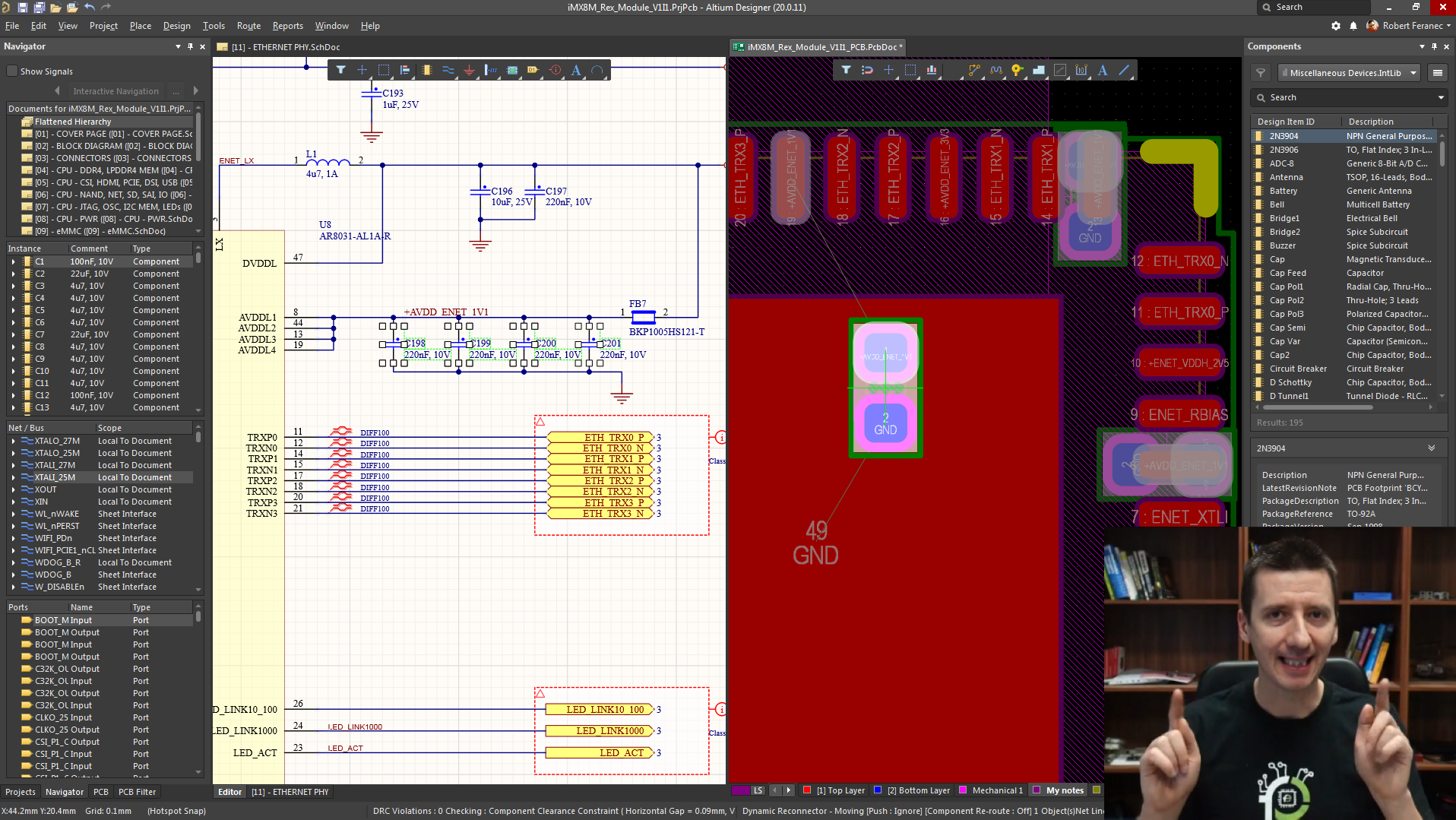Select the Place Via tool
The height and width of the screenshot is (820, 1456).
1017,71
